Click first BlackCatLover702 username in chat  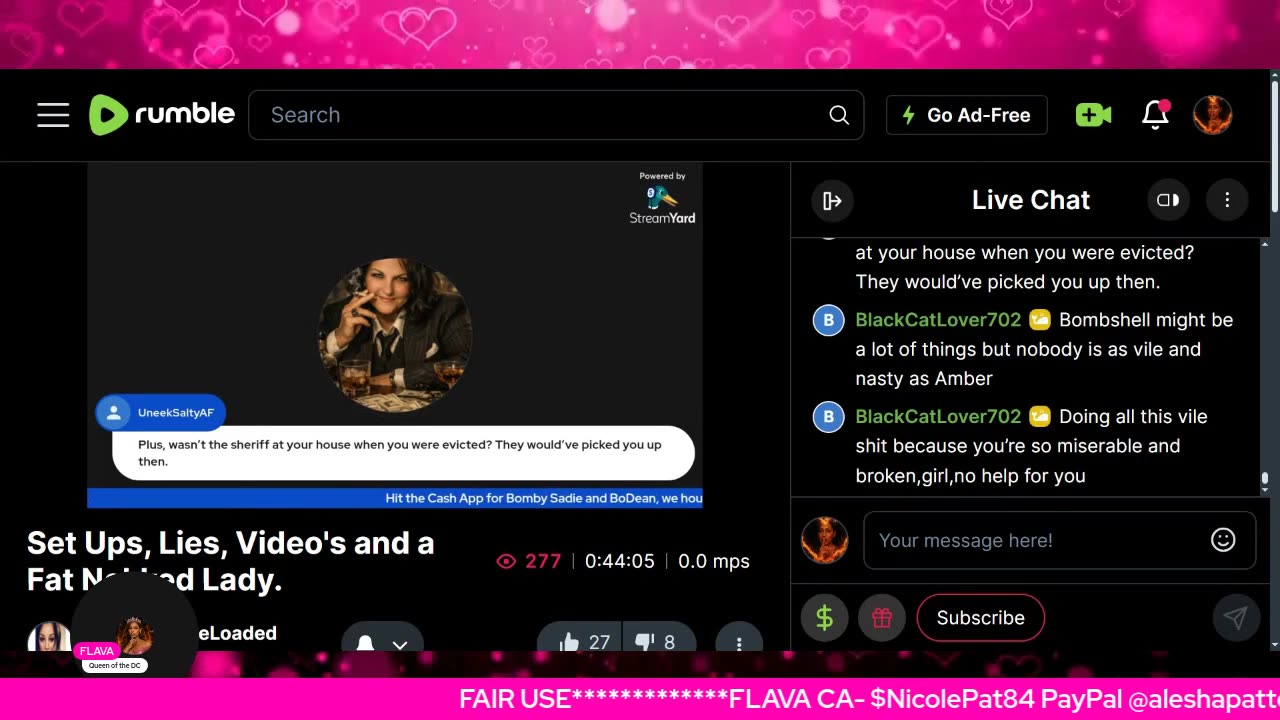coord(938,320)
